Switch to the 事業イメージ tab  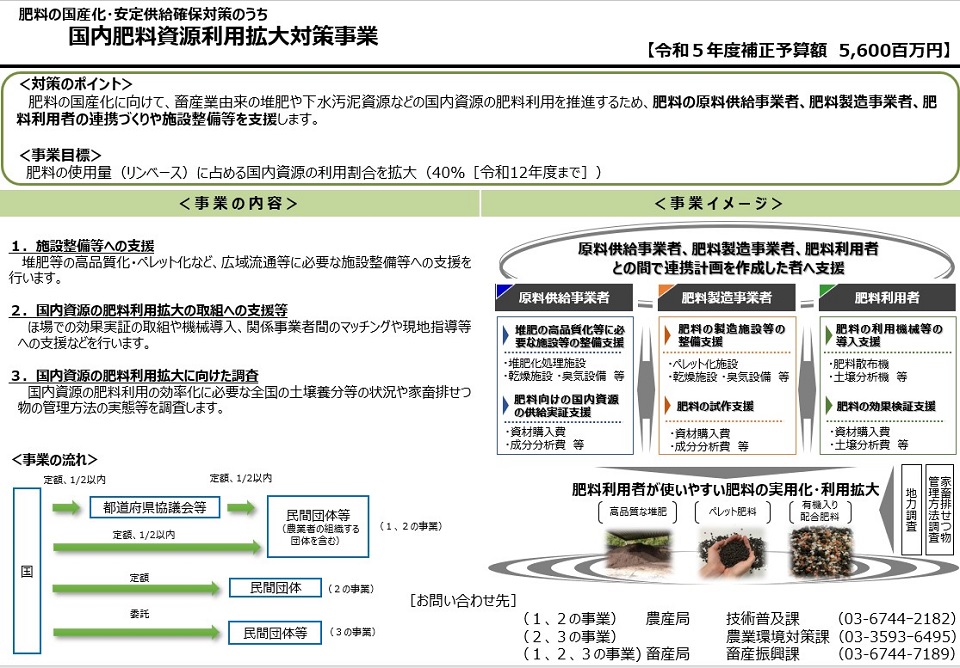tap(716, 203)
